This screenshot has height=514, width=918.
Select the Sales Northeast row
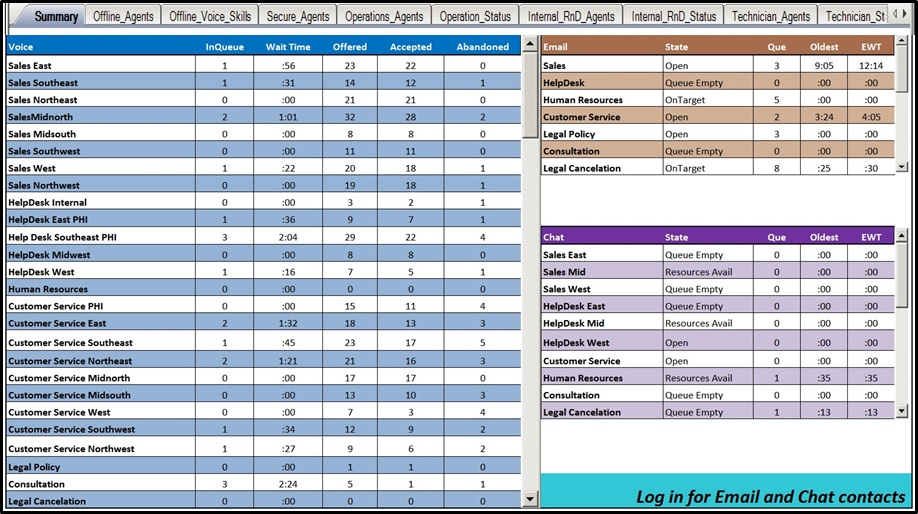(263, 100)
